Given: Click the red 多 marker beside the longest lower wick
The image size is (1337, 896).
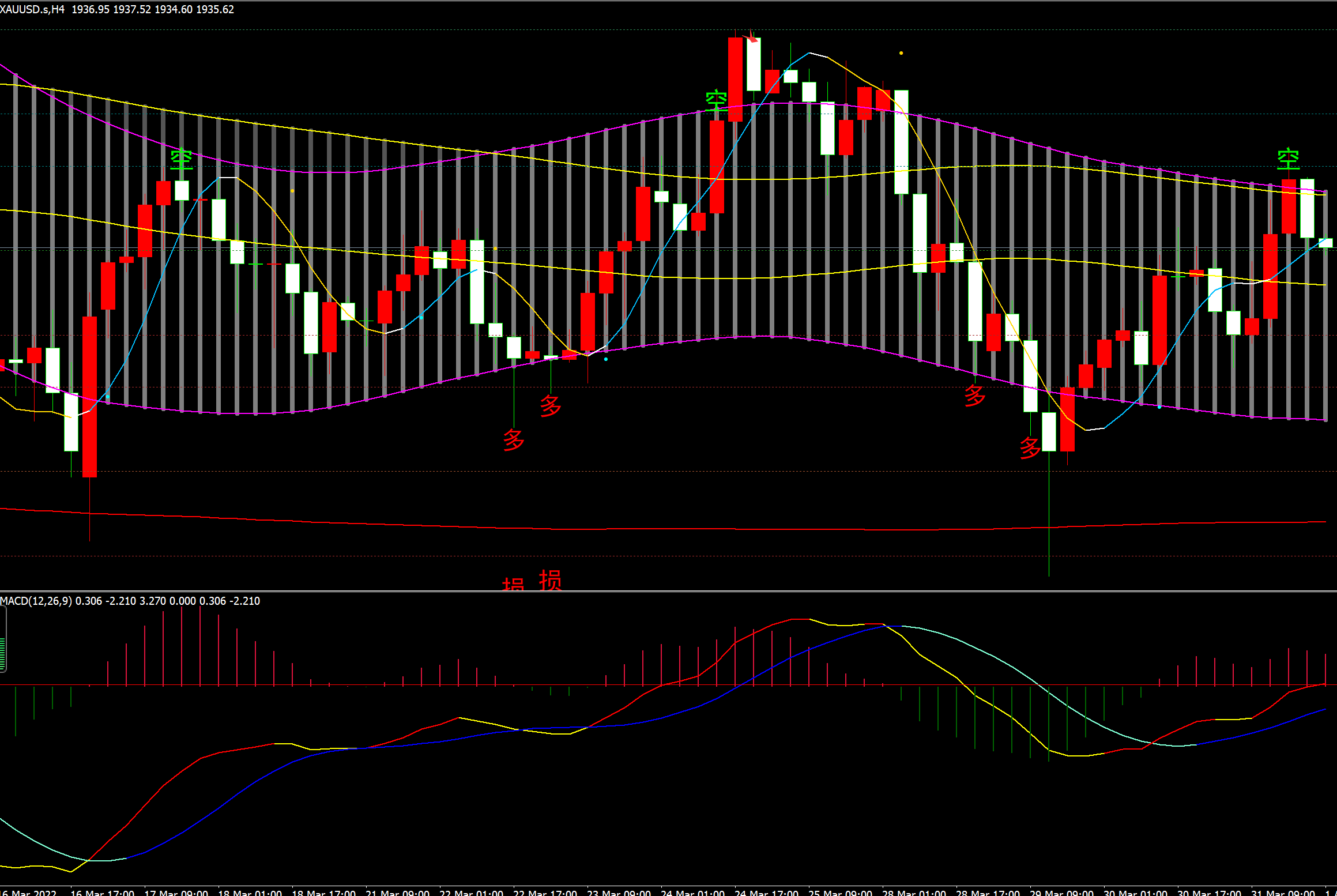Looking at the screenshot, I should click(x=1030, y=447).
